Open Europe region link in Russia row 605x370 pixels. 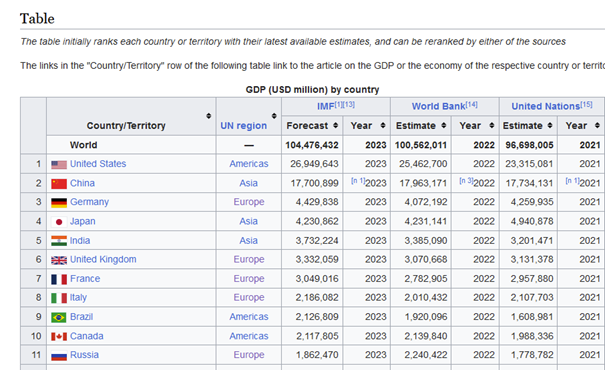click(249, 355)
